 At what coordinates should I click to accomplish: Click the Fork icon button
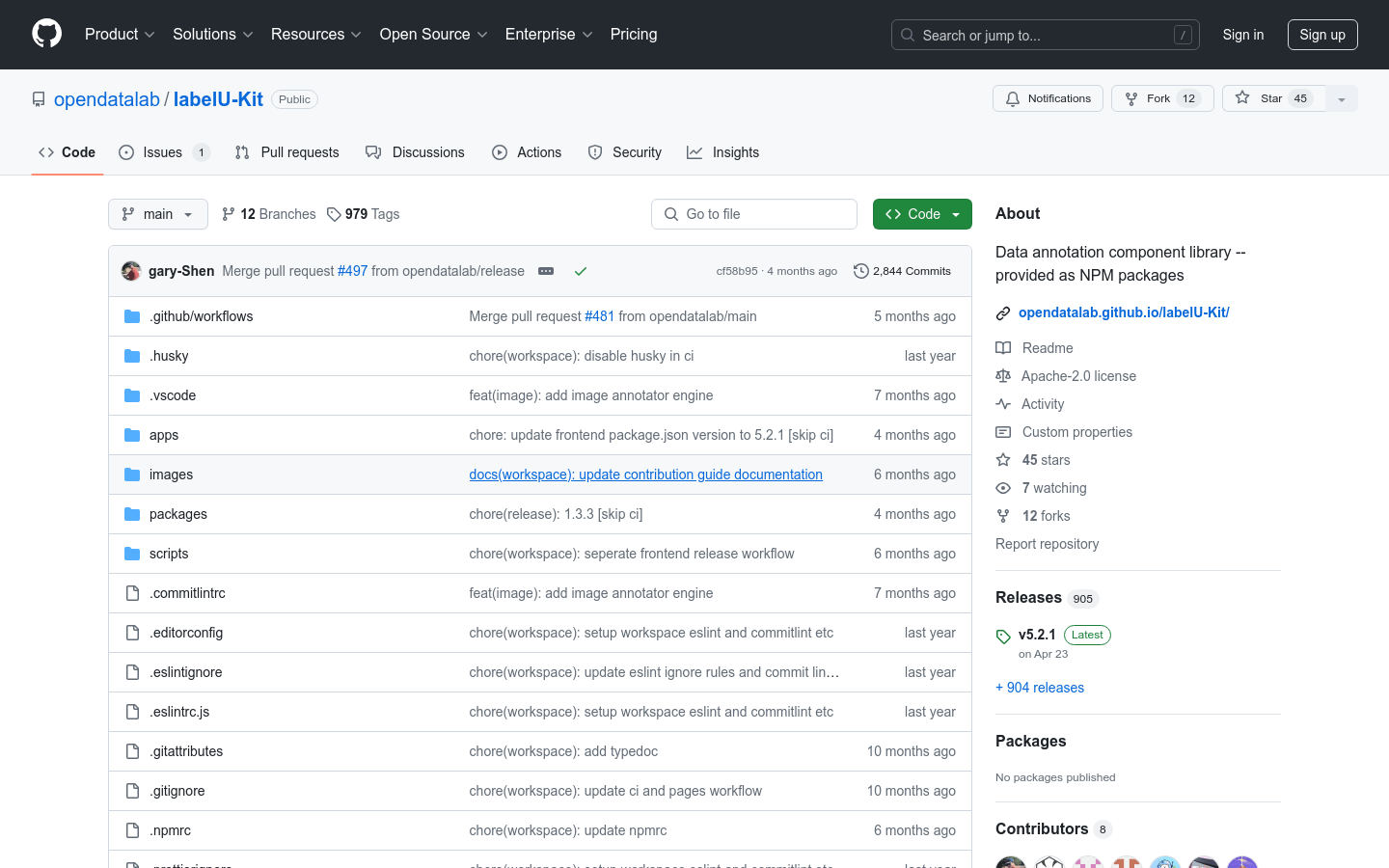tap(1131, 98)
